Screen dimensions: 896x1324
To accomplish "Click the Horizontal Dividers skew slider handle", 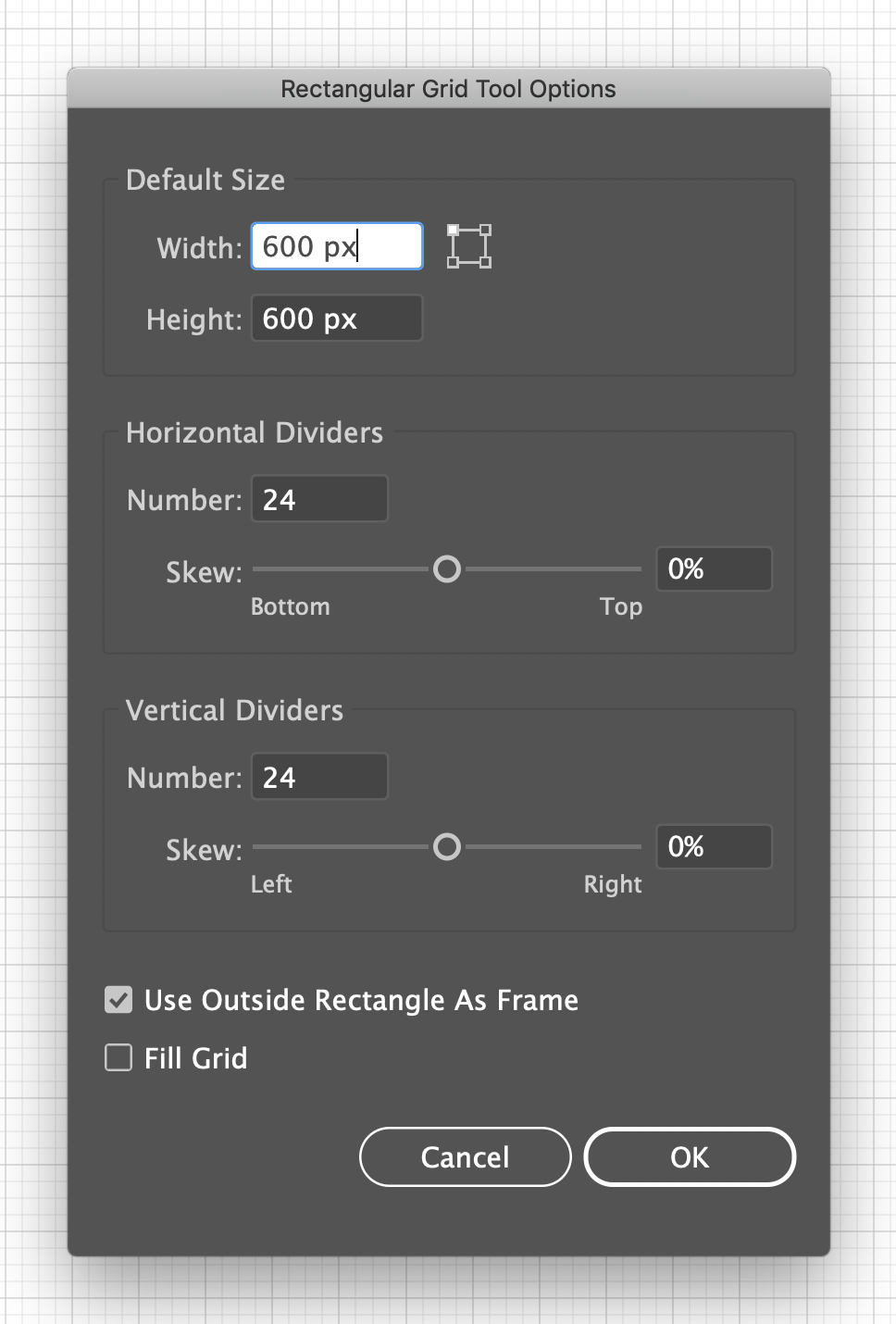I will tap(447, 568).
